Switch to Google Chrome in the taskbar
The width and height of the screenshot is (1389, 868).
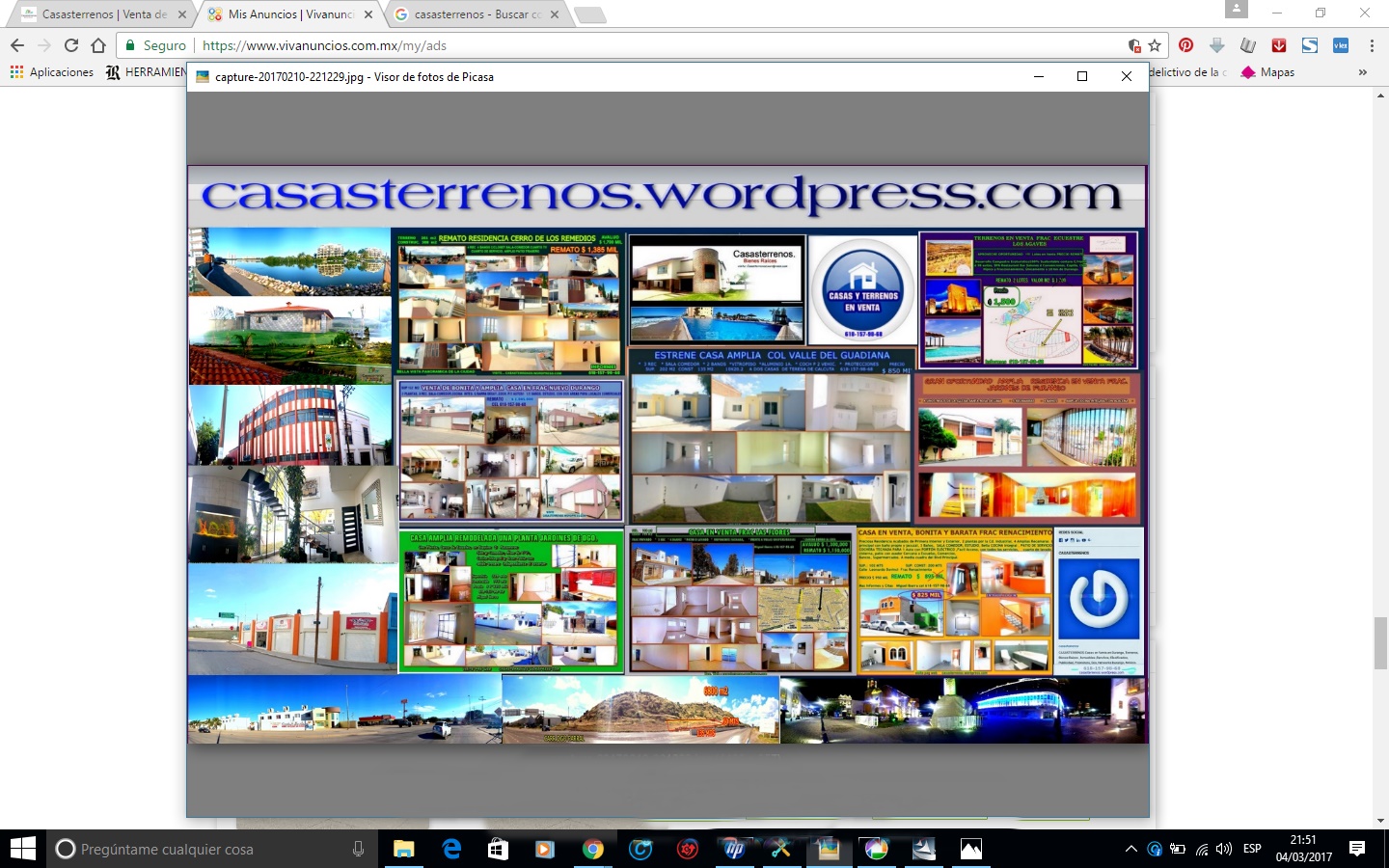[593, 849]
